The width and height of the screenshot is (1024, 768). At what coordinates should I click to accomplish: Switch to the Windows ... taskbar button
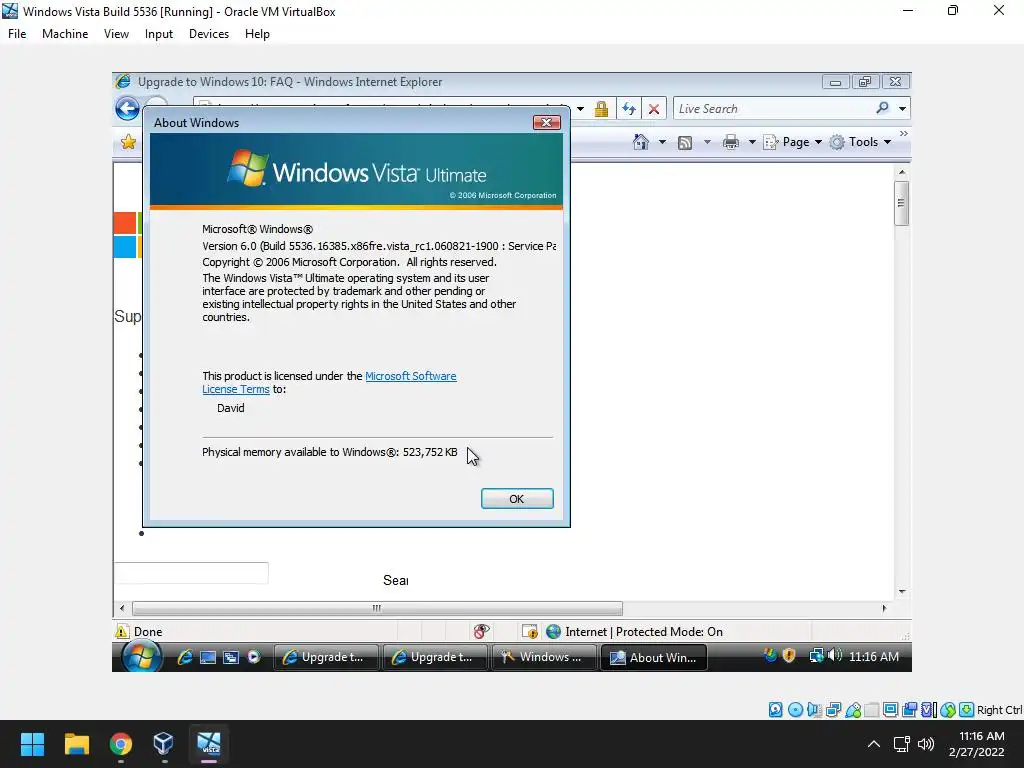coord(543,657)
